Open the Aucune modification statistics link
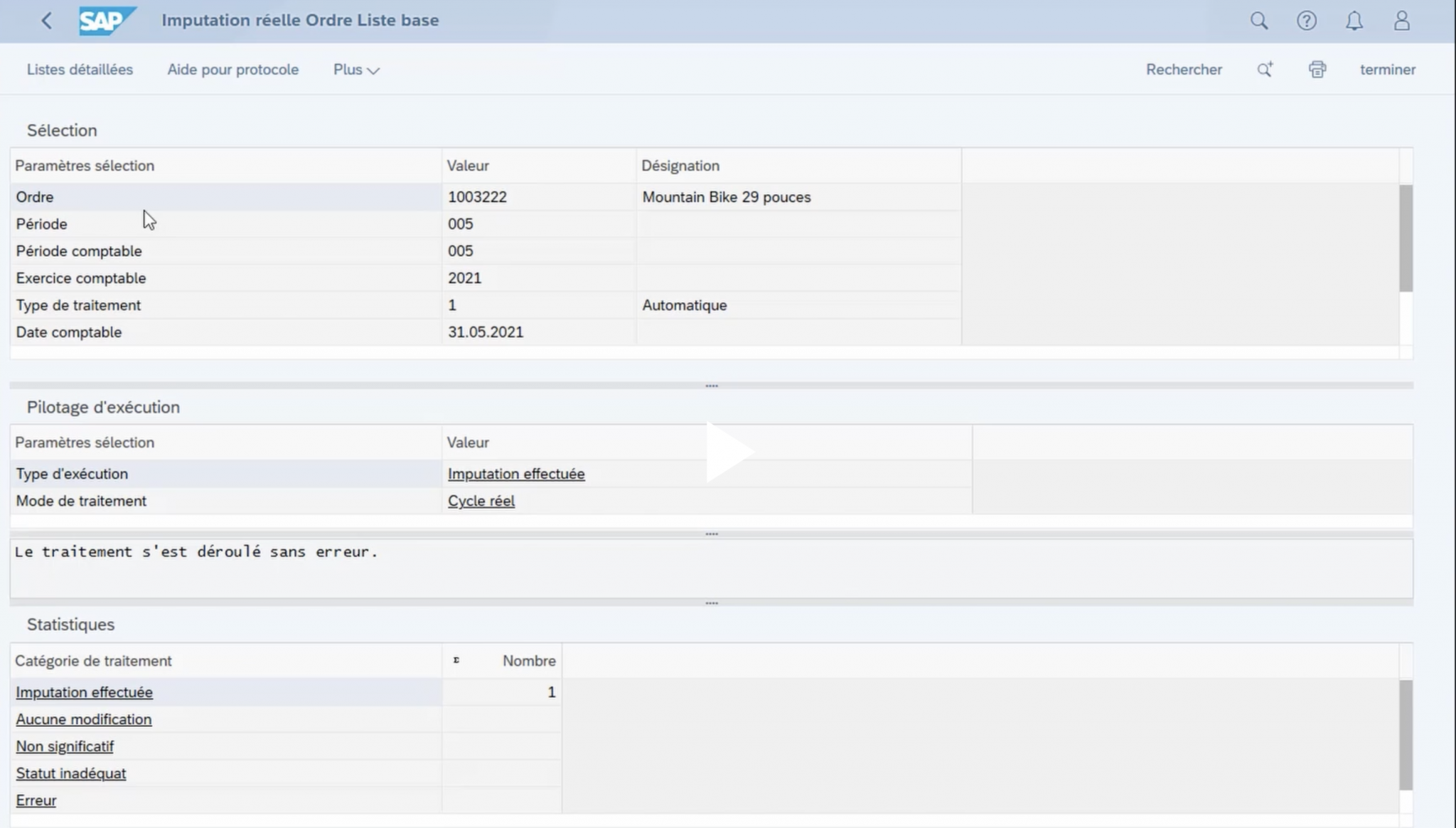This screenshot has height=828, width=1456. pos(83,719)
